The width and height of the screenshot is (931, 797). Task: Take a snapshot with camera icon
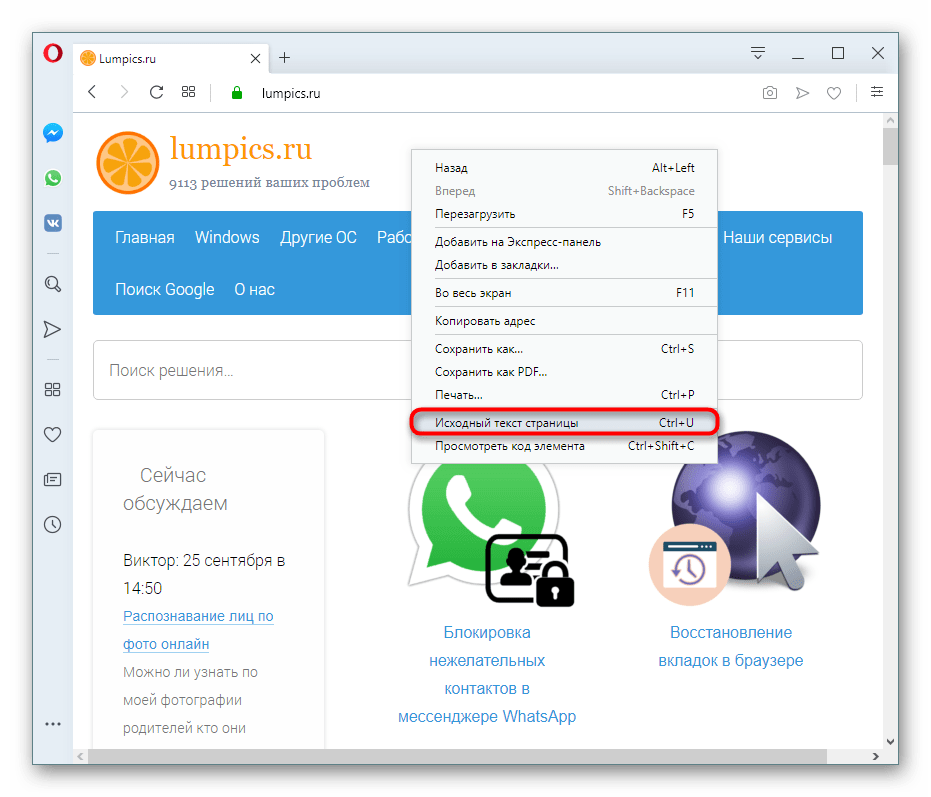point(770,93)
